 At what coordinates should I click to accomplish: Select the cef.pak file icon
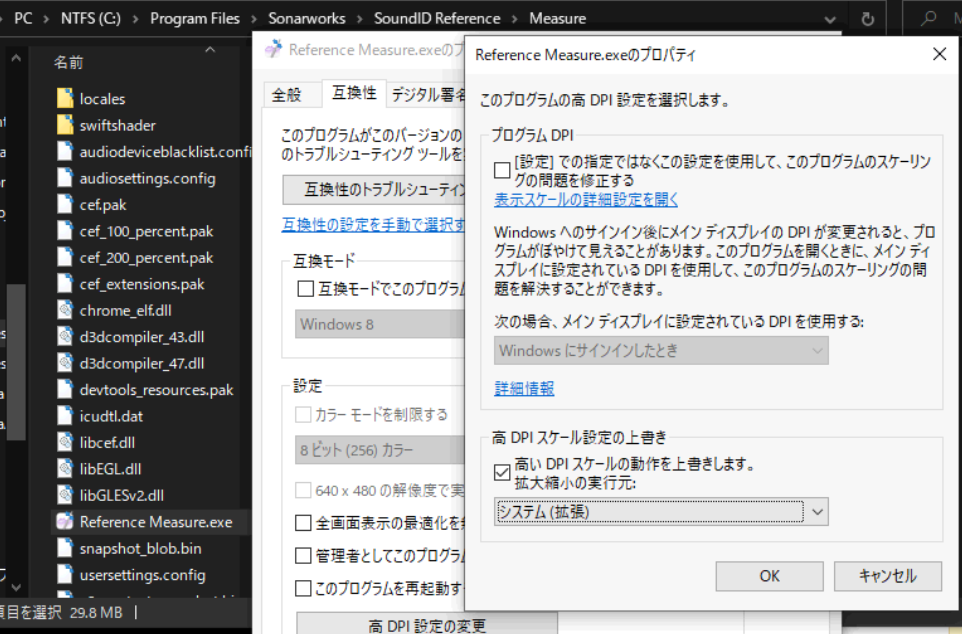(x=65, y=204)
